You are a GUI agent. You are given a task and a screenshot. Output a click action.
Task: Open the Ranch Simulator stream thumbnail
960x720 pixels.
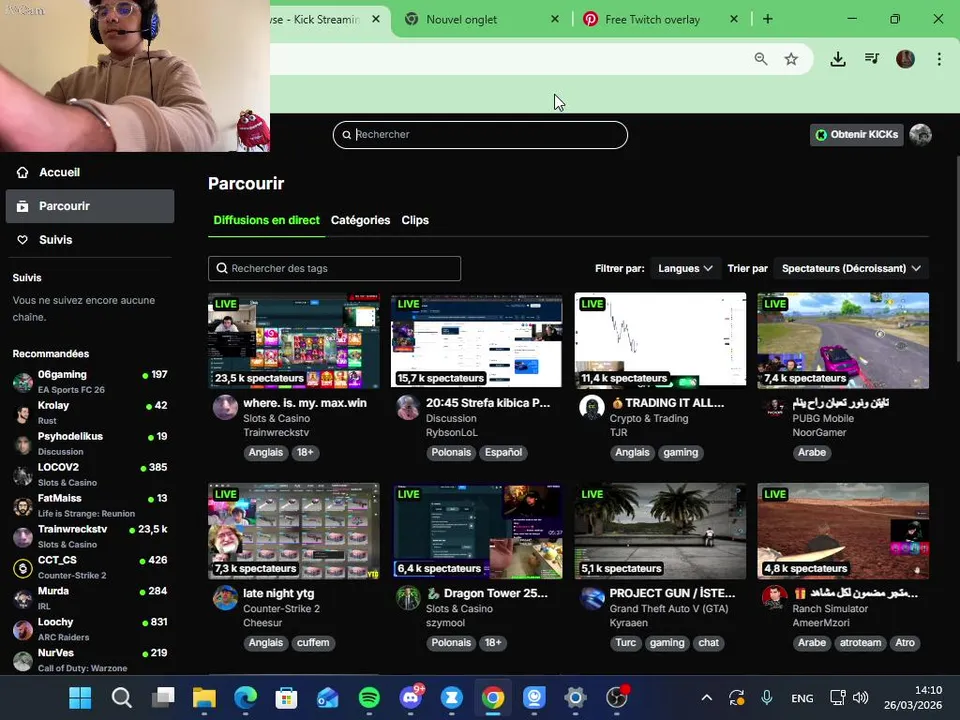(x=843, y=531)
